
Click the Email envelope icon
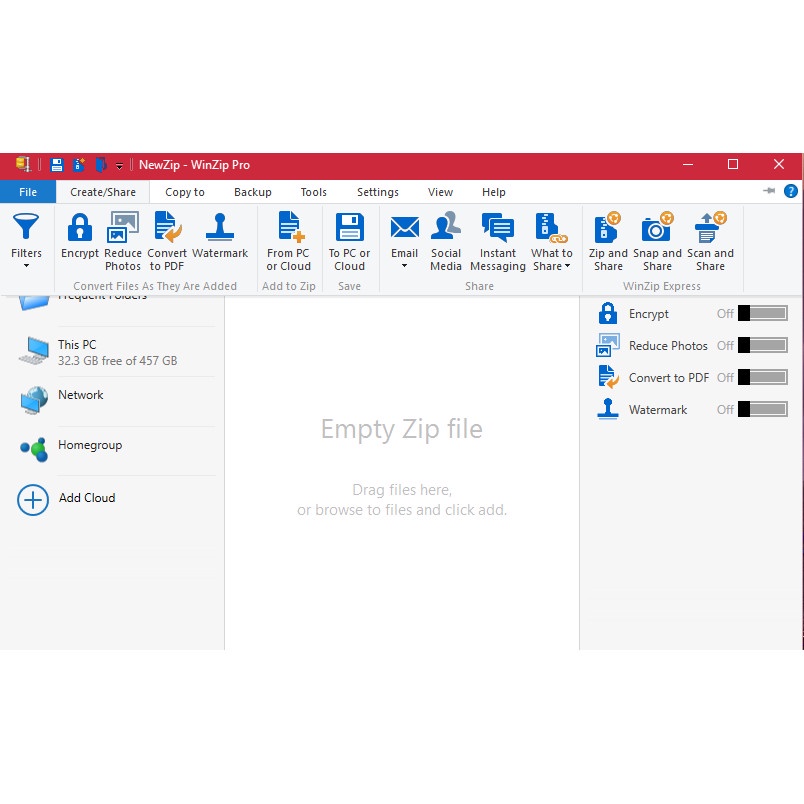click(405, 227)
